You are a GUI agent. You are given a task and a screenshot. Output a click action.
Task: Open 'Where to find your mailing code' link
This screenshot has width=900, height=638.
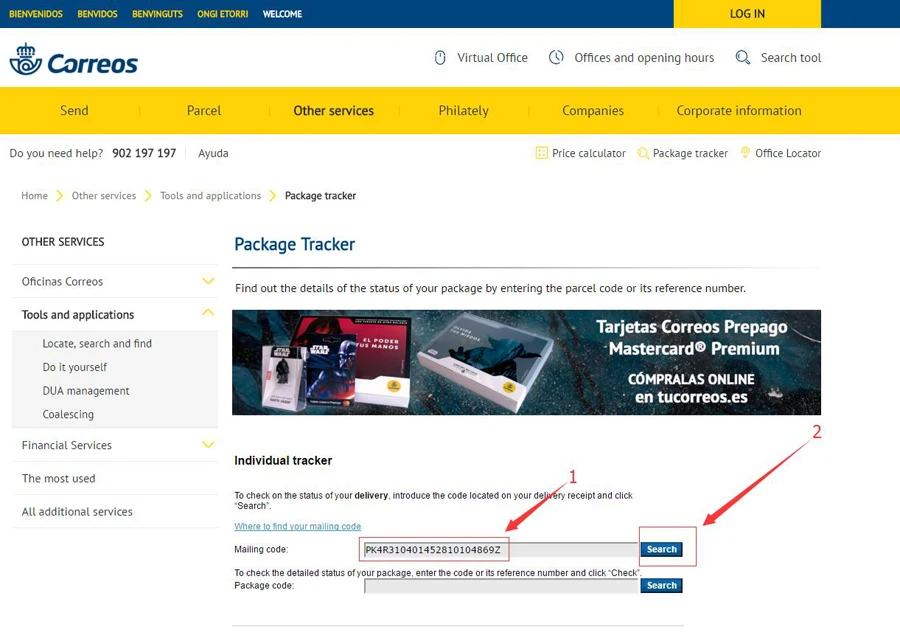click(x=297, y=526)
